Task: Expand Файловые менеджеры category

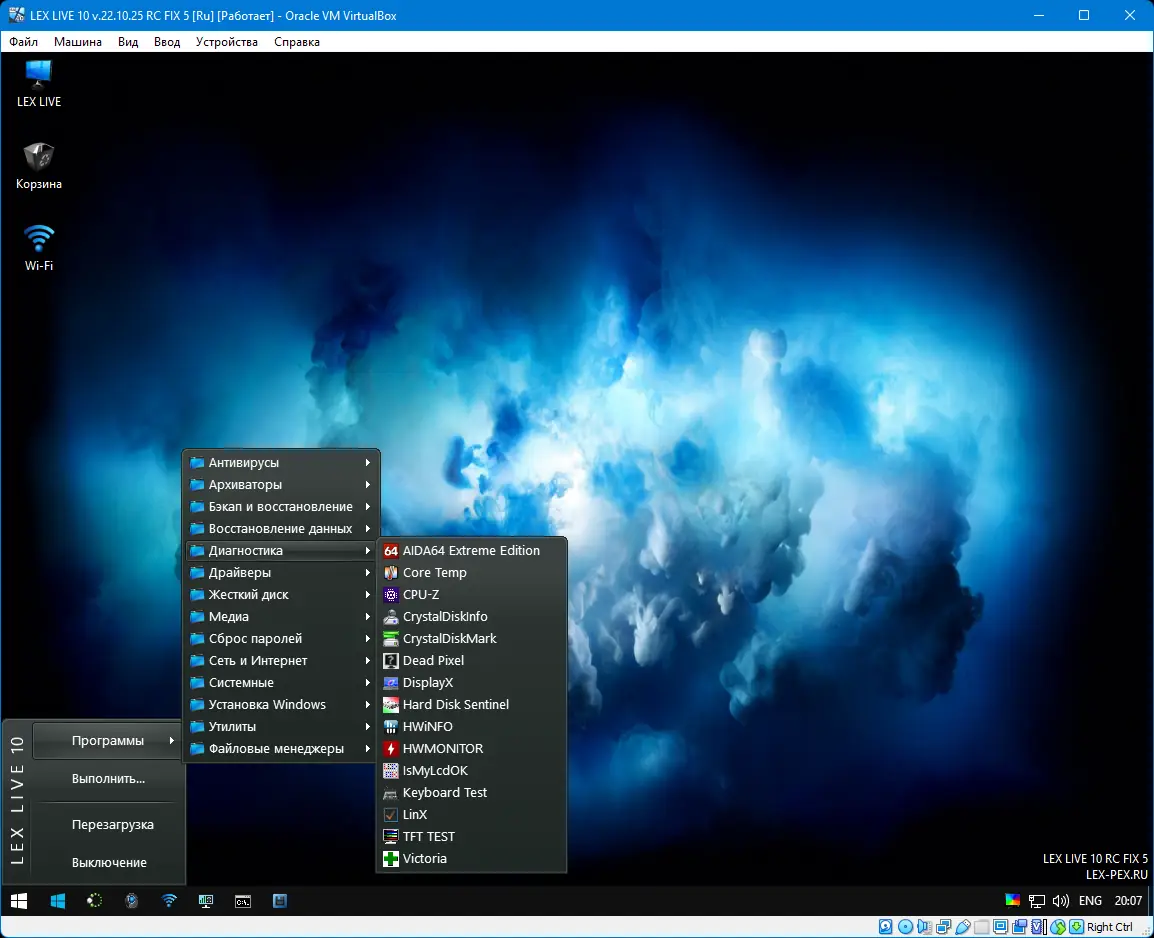Action: [281, 749]
